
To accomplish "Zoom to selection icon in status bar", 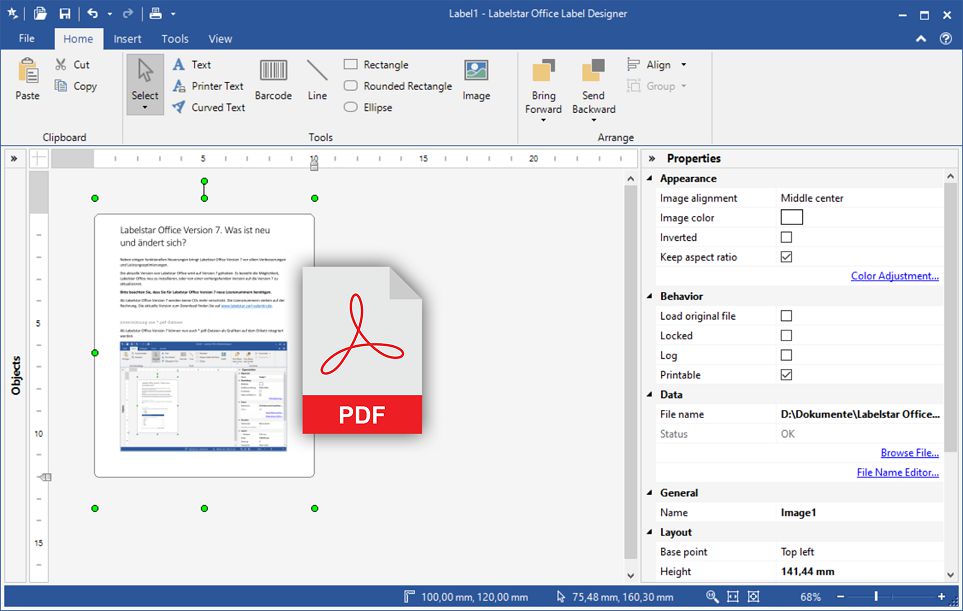I will click(754, 596).
